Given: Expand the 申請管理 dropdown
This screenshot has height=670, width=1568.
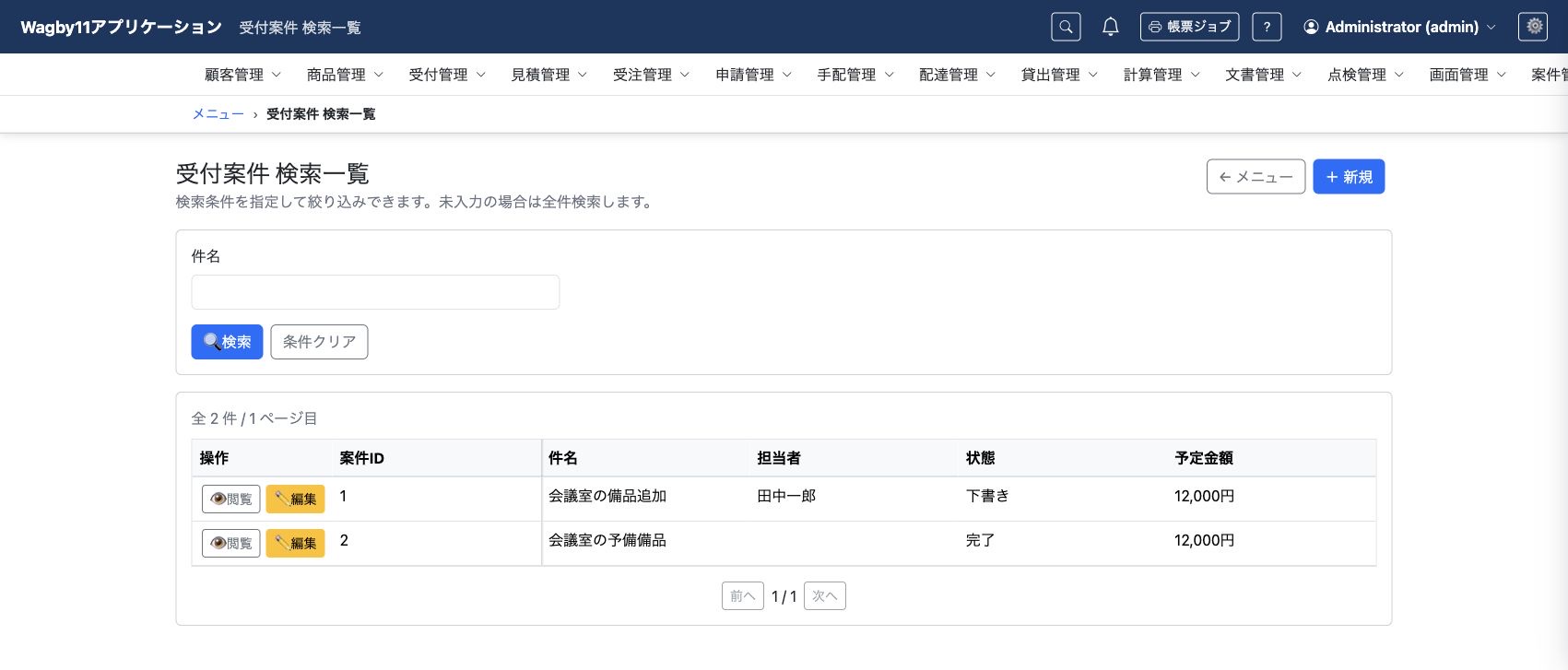Looking at the screenshot, I should pos(753,75).
